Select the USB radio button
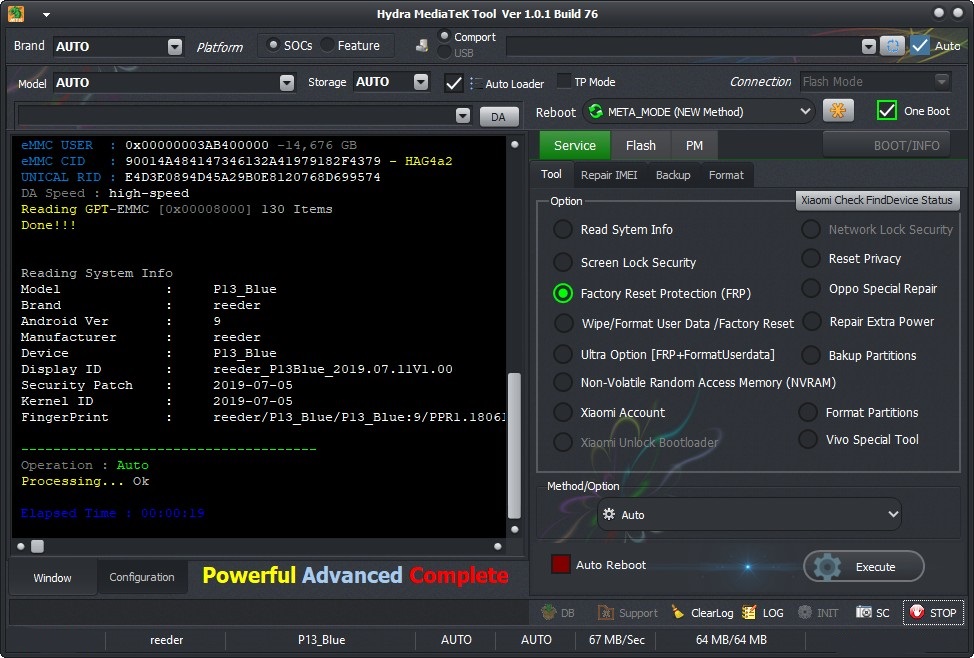 (x=444, y=52)
